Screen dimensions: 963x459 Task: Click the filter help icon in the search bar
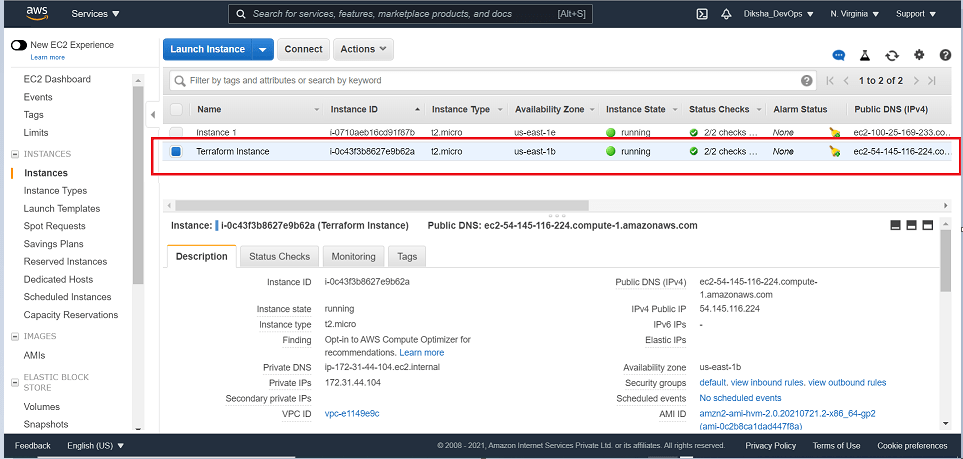click(x=806, y=80)
